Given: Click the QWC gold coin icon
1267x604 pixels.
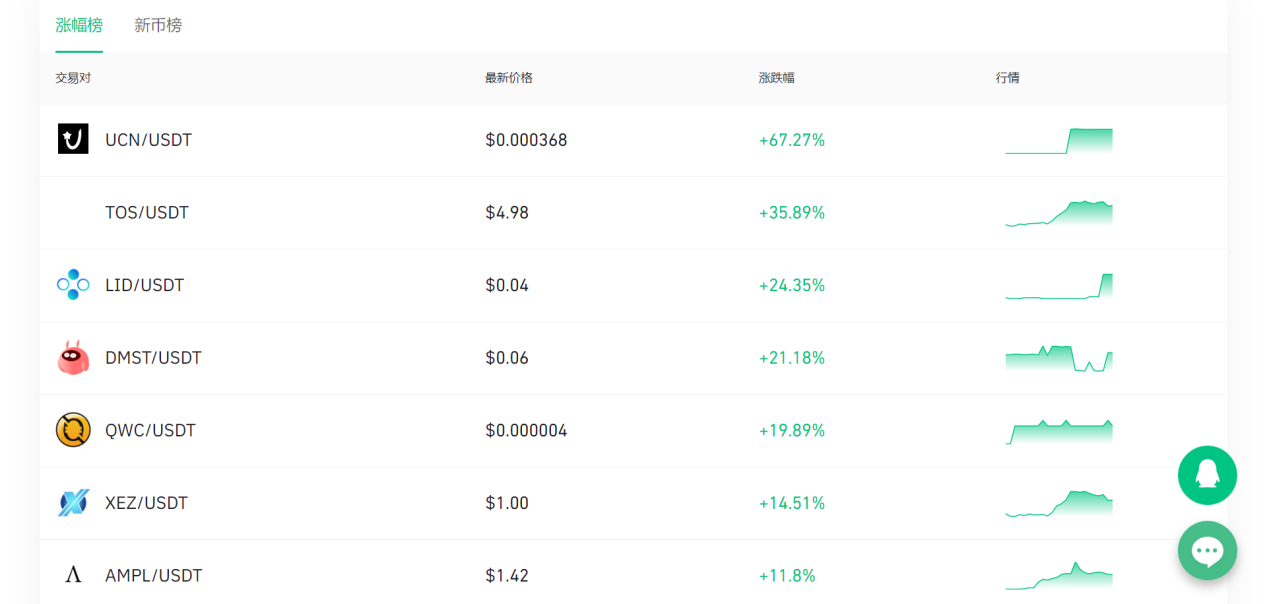Looking at the screenshot, I should 73,430.
